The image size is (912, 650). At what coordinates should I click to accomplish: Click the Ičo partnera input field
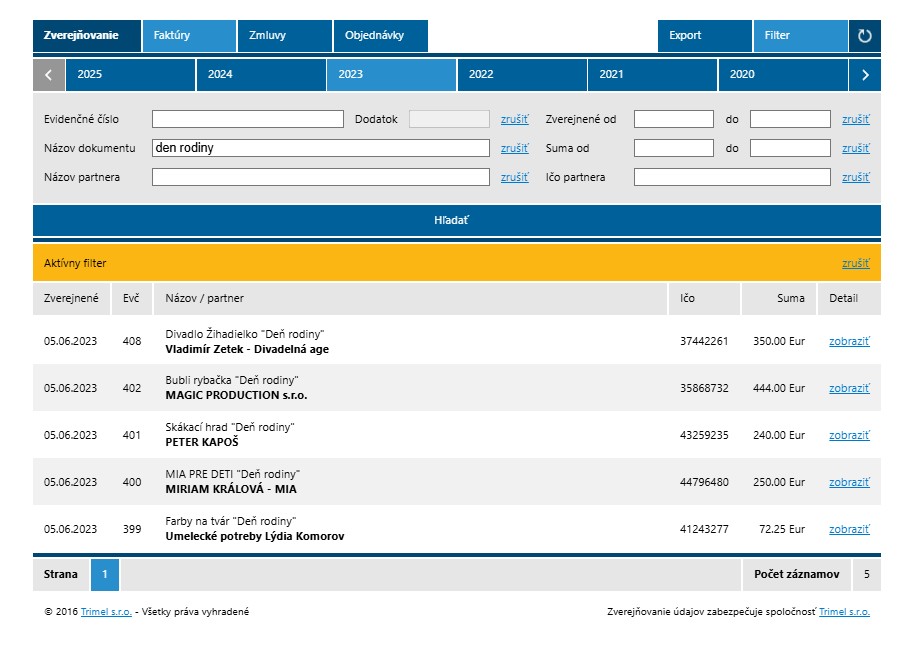click(x=732, y=177)
